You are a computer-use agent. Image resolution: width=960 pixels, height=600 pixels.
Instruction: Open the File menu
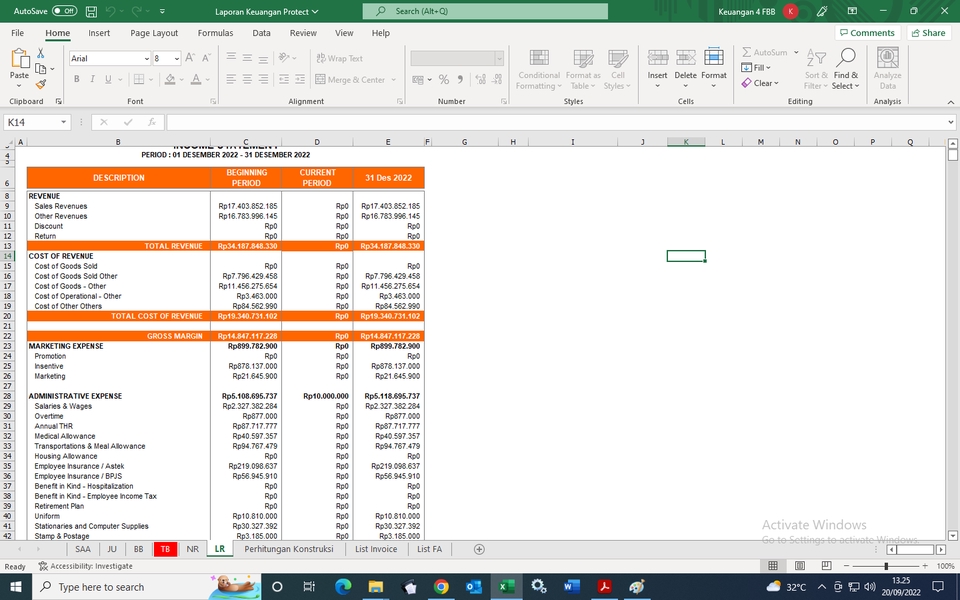(18, 33)
